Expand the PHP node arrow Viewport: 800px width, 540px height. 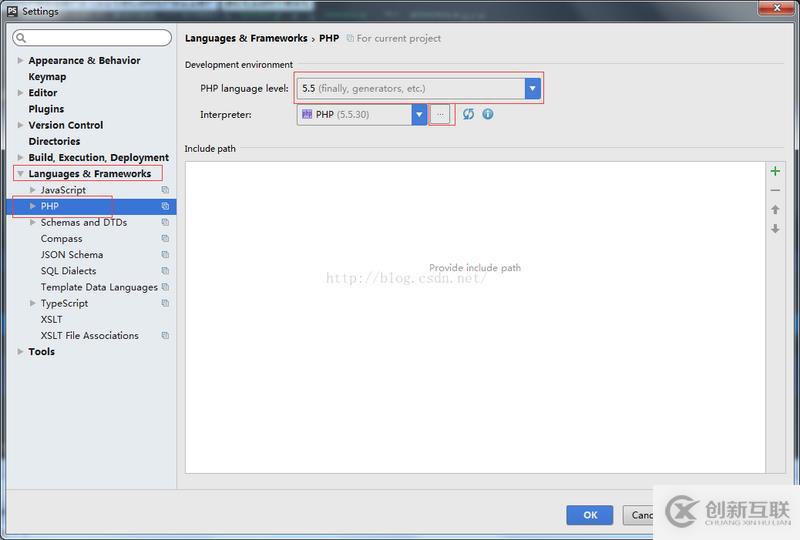(x=33, y=206)
